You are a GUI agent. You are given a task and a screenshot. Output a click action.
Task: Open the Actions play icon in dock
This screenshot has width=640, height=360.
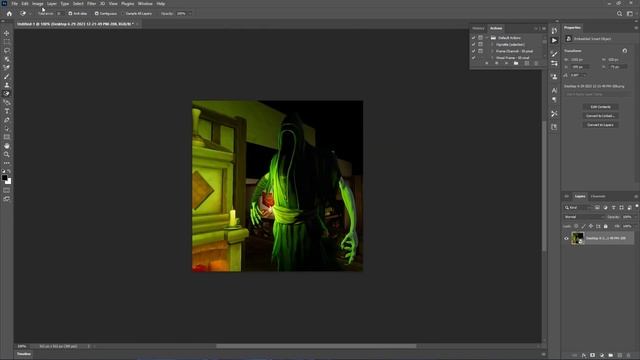point(554,40)
